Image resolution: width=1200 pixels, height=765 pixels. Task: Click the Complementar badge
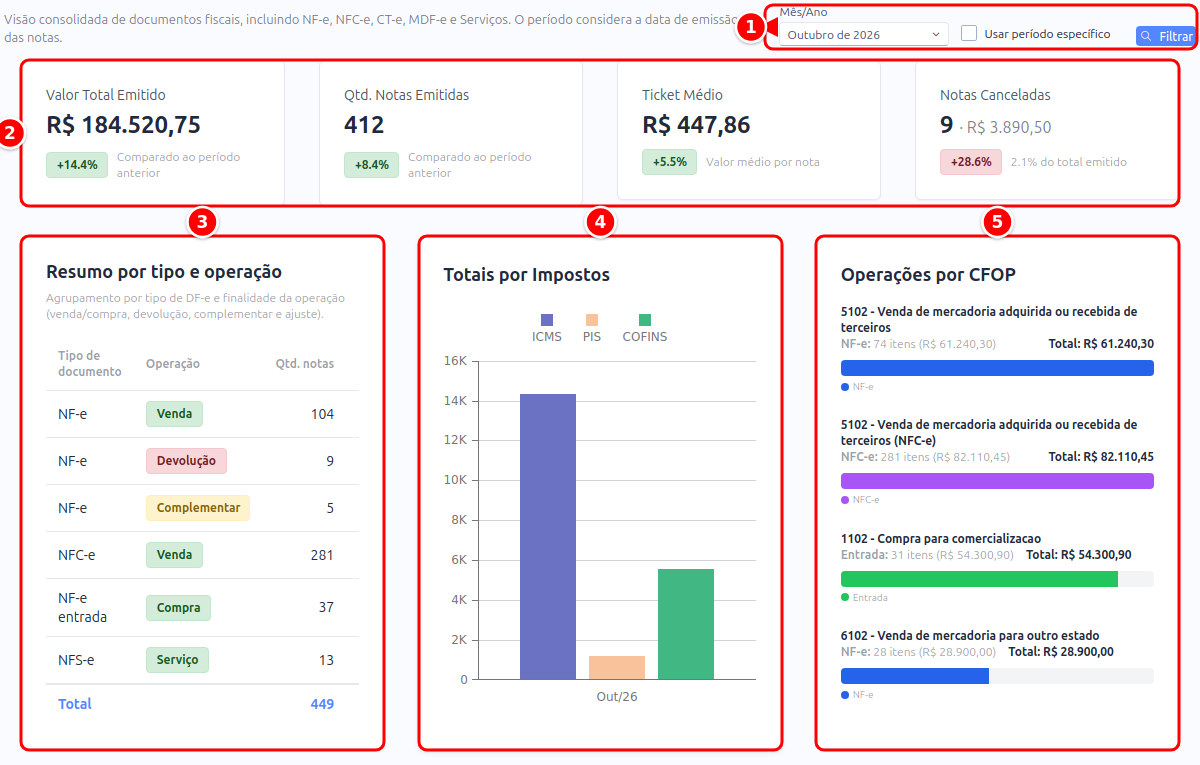tap(198, 508)
